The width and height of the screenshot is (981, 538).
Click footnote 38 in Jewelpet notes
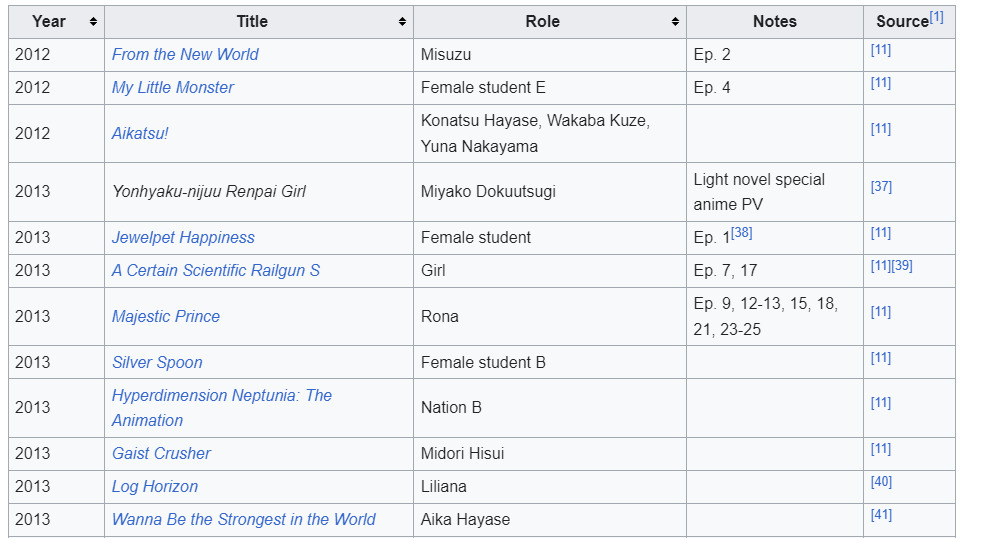[x=741, y=233]
